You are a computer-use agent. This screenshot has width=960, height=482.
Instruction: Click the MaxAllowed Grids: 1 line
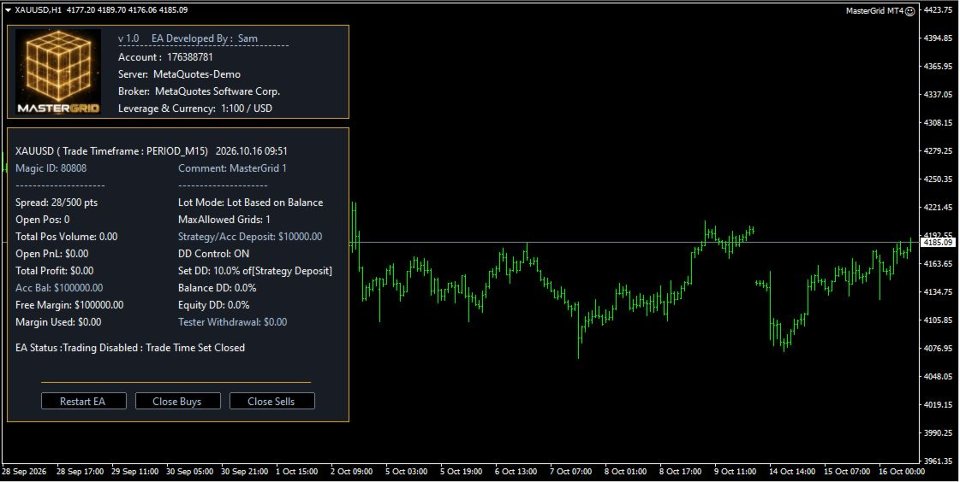click(224, 219)
